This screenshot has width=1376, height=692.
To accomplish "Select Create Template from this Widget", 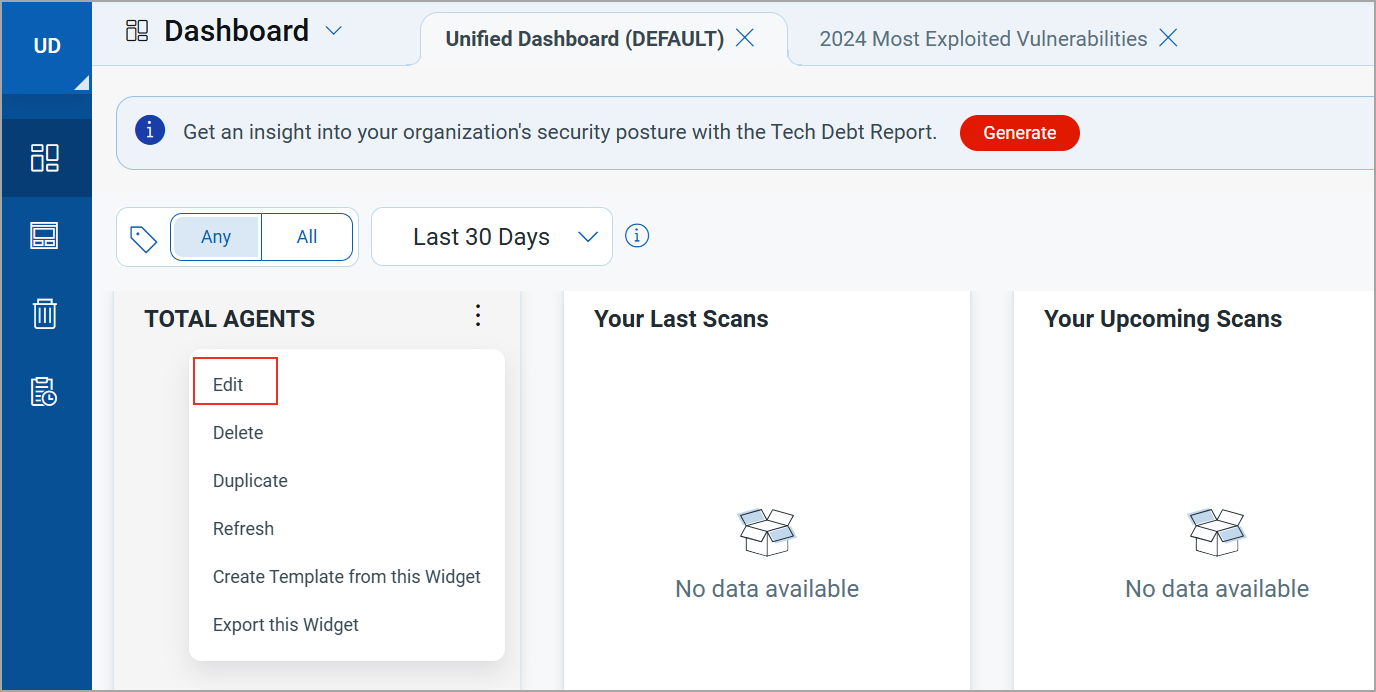I will tap(347, 577).
